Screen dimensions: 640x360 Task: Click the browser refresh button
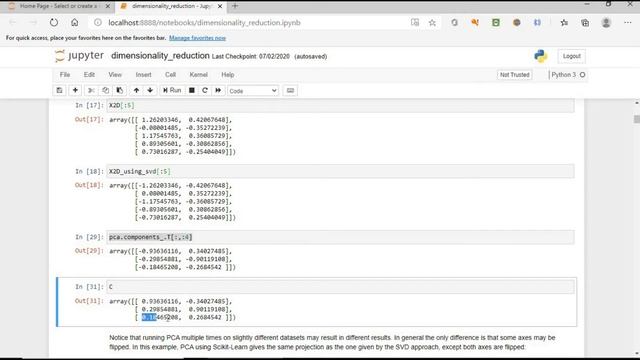[54, 23]
